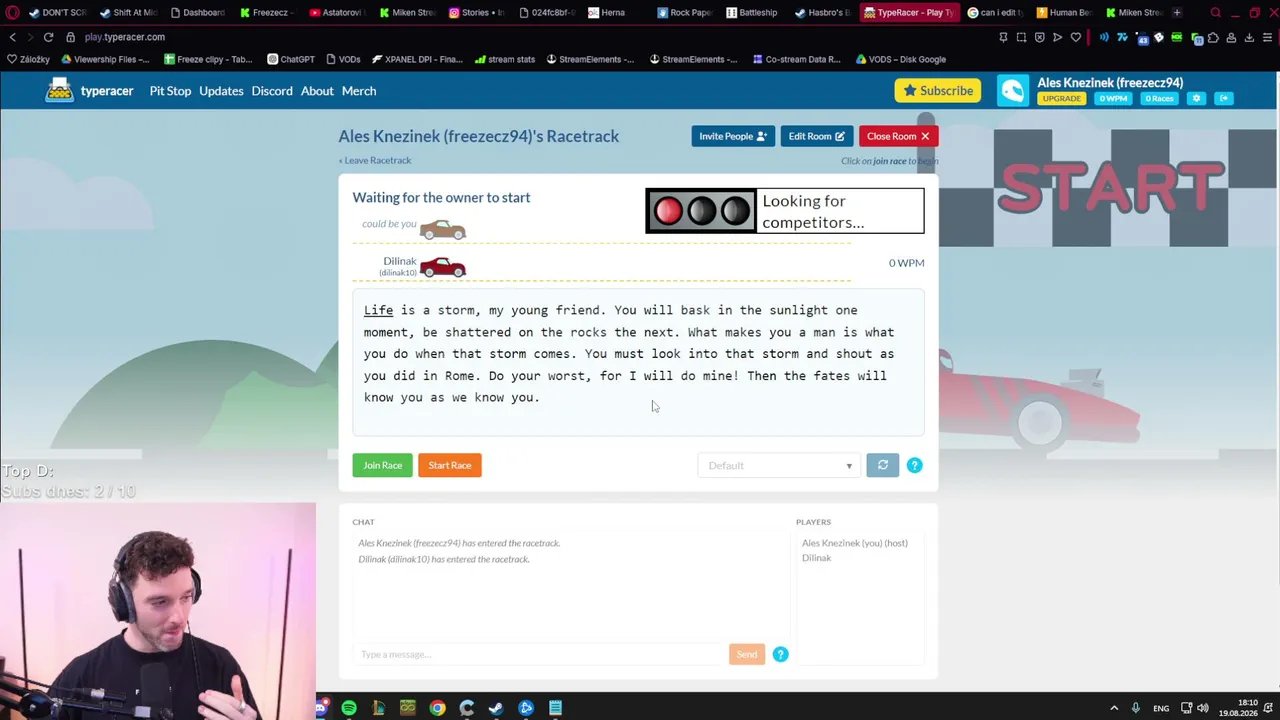The width and height of the screenshot is (1280, 720).
Task: Open Steam from the taskbar
Action: click(x=496, y=708)
